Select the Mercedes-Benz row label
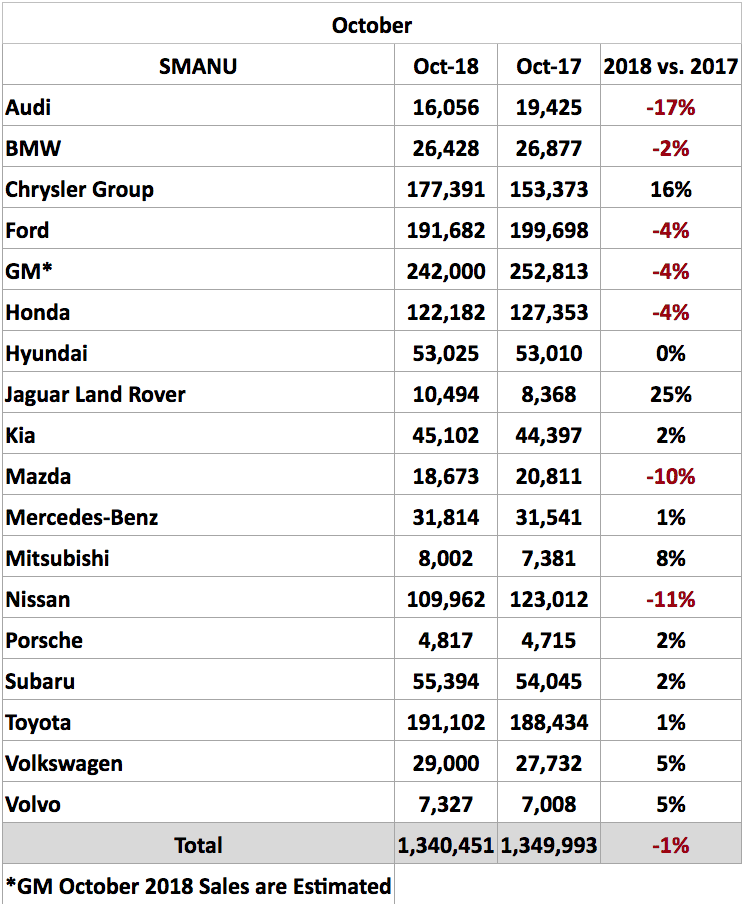This screenshot has width=745, height=907. (82, 517)
